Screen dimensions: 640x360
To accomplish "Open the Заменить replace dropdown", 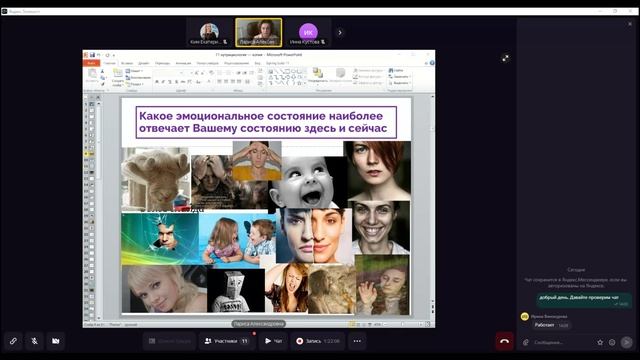I will [399, 77].
